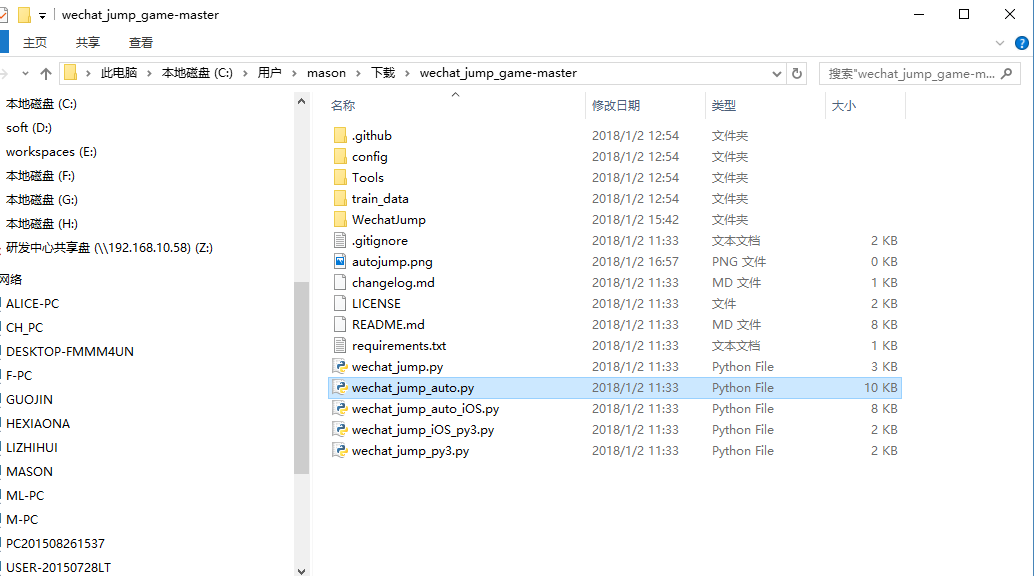
Task: Click the address bar folder icon
Action: click(71, 73)
